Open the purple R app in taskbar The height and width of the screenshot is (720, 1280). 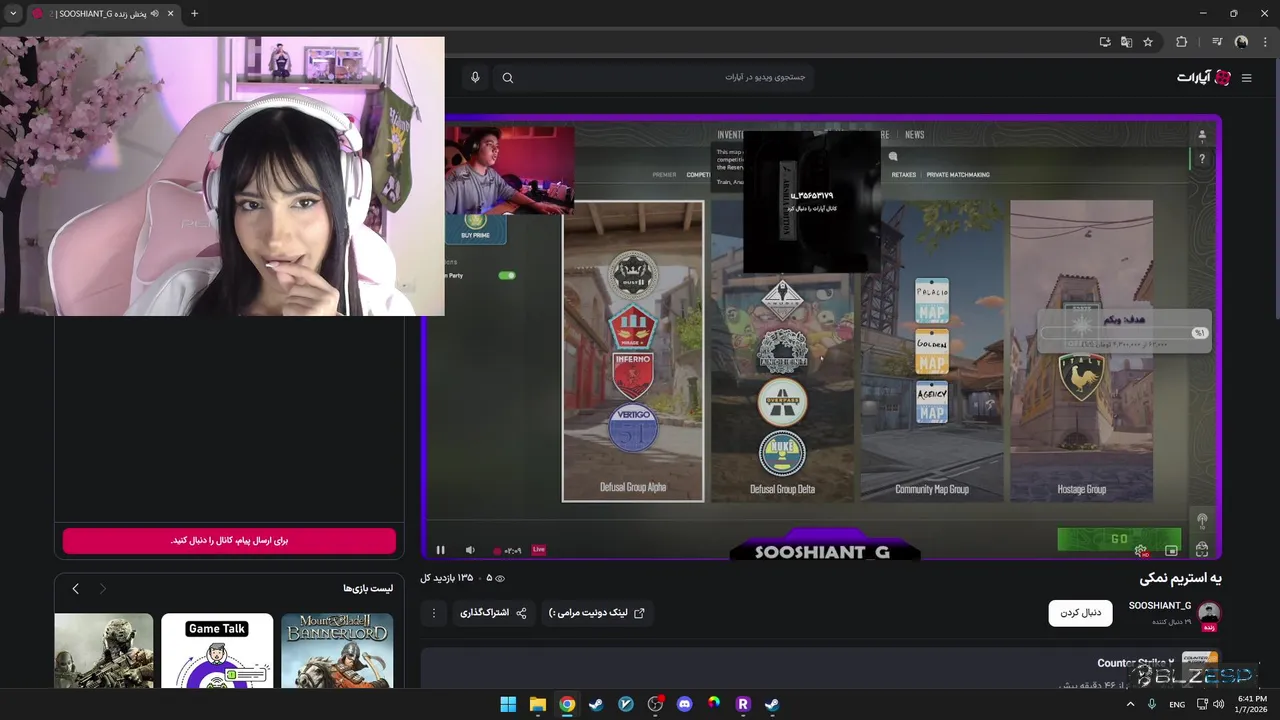click(743, 704)
